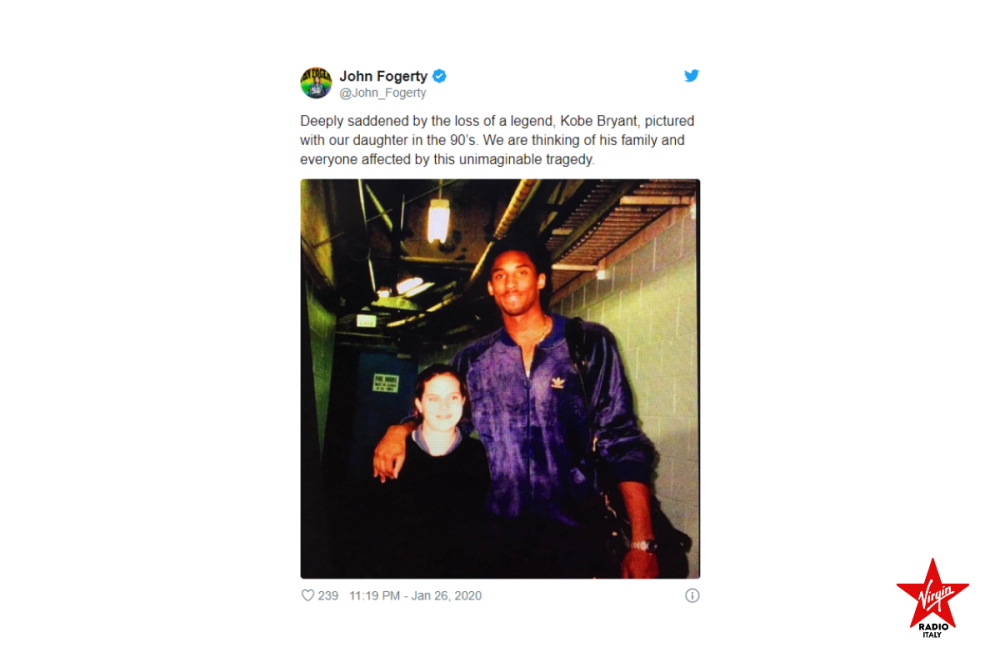The height and width of the screenshot is (666, 1000).
Task: Click "RADIO ITALY" text below star logo
Action: [932, 630]
